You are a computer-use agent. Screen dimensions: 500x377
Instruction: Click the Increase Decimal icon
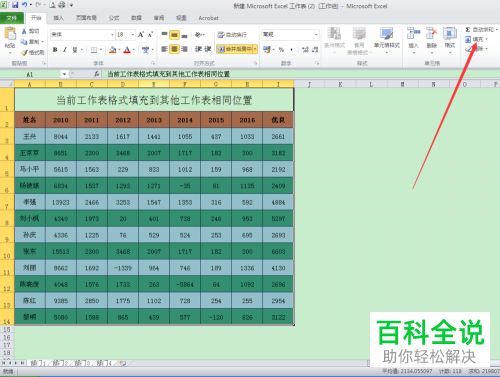click(305, 49)
